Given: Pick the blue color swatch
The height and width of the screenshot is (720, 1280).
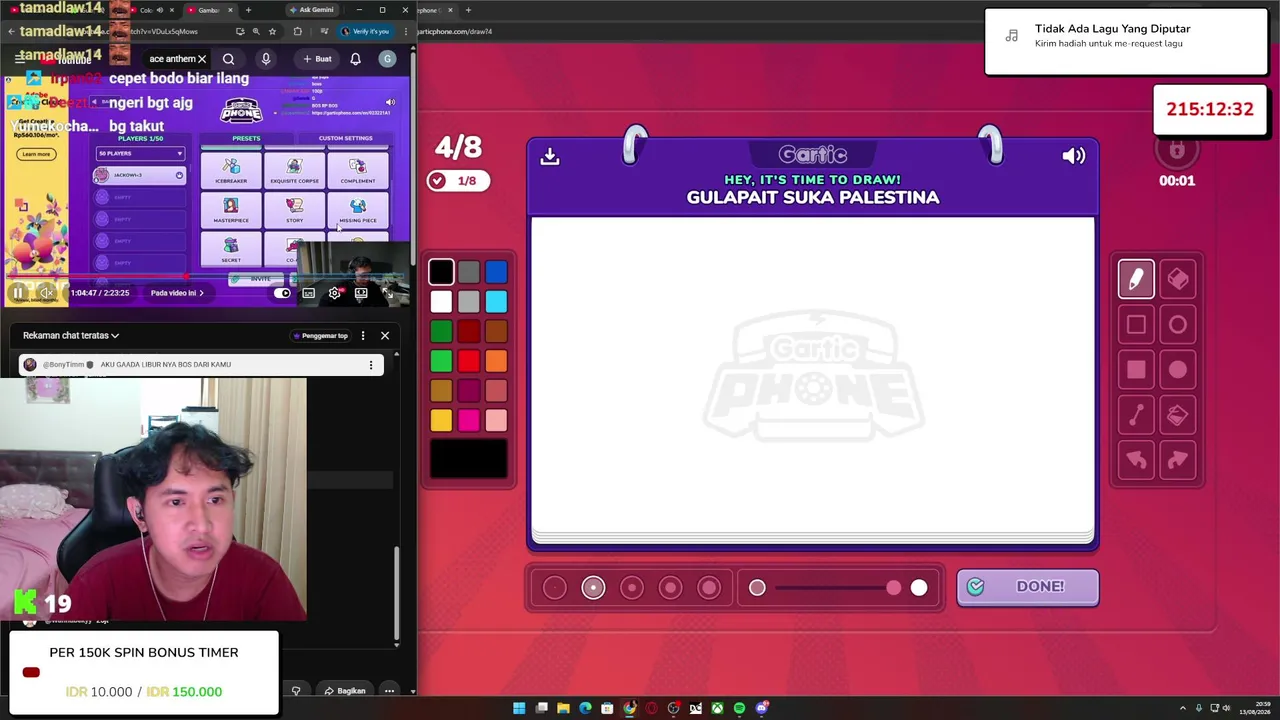Looking at the screenshot, I should tap(496, 272).
